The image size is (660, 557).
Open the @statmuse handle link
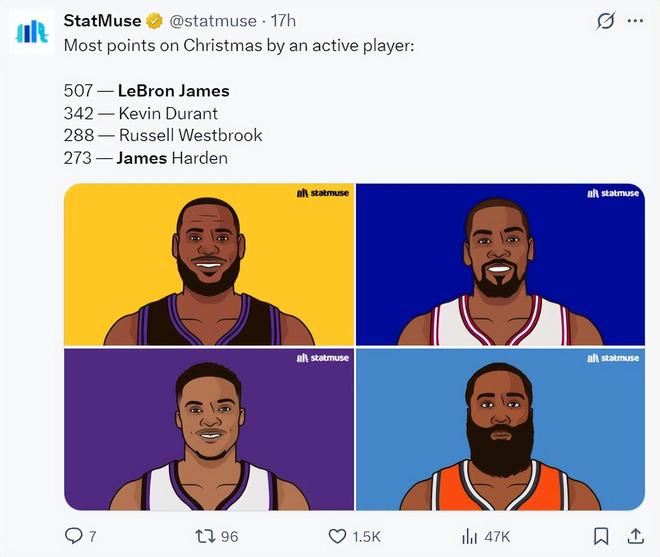point(218,21)
